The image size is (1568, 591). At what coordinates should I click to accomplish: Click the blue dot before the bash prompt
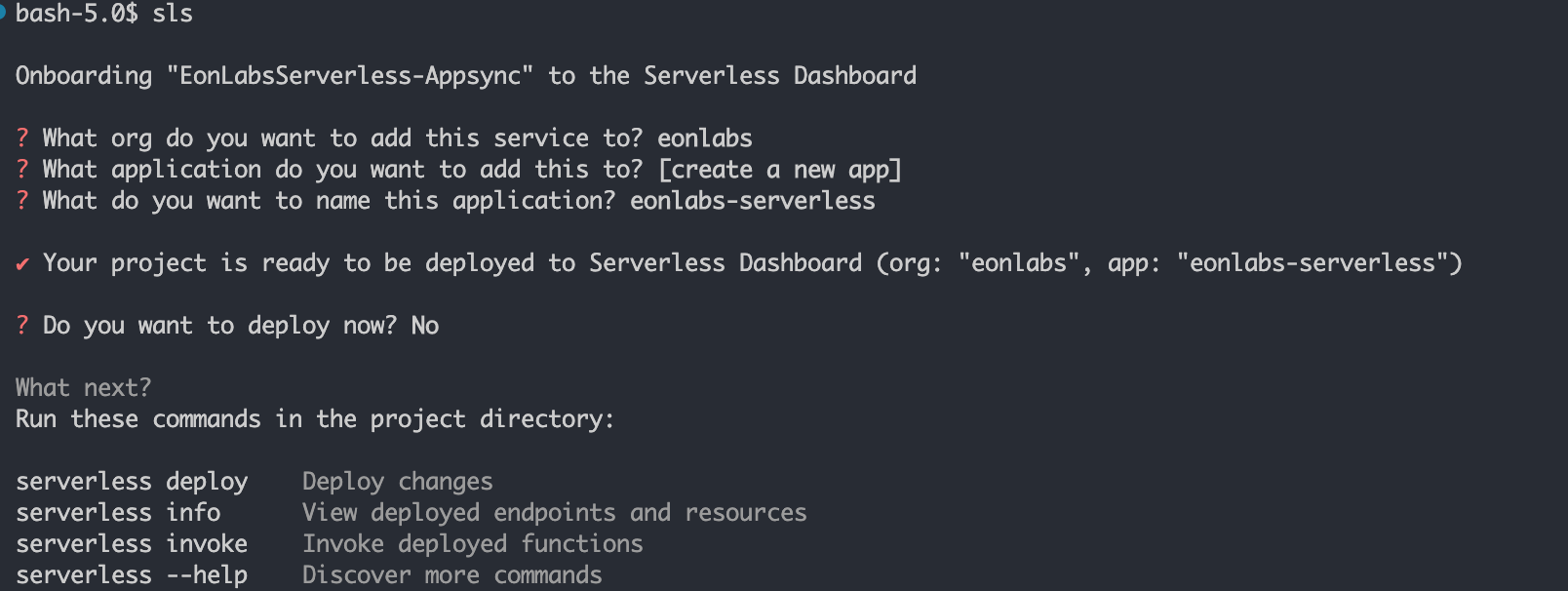tap(3, 12)
